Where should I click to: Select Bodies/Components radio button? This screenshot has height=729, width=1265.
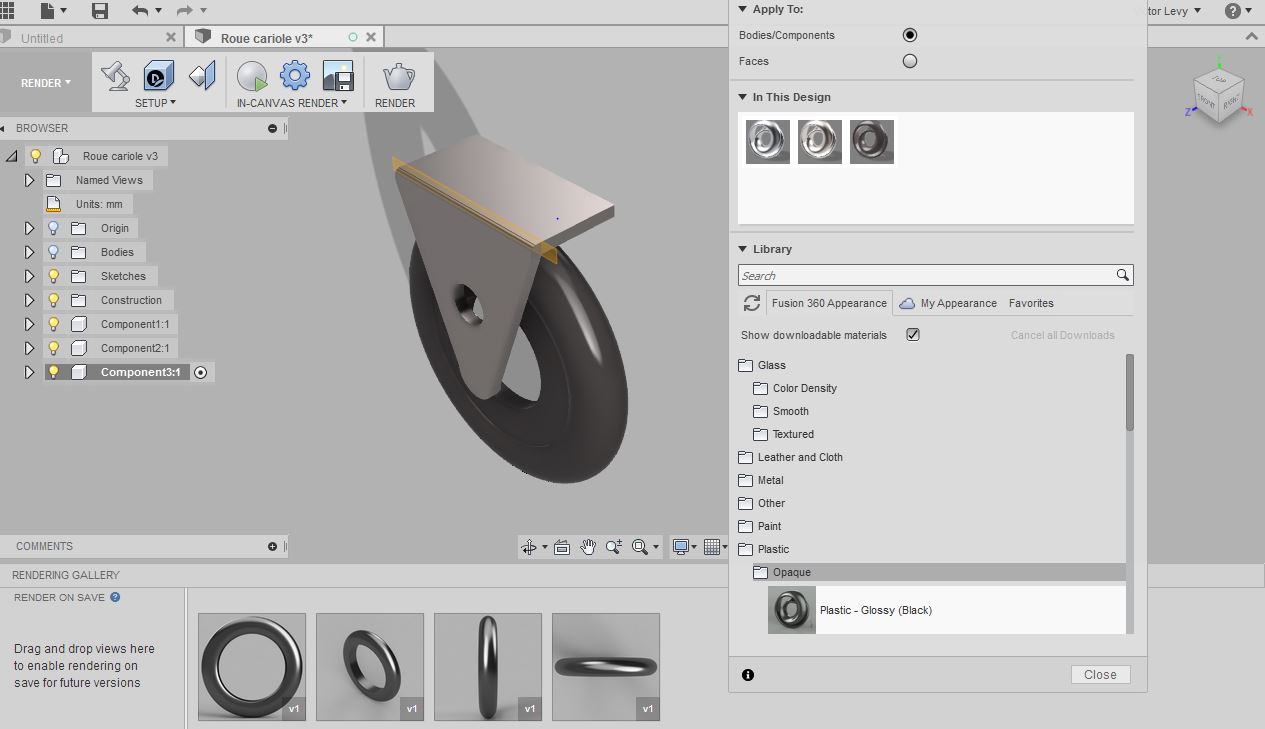tap(910, 35)
